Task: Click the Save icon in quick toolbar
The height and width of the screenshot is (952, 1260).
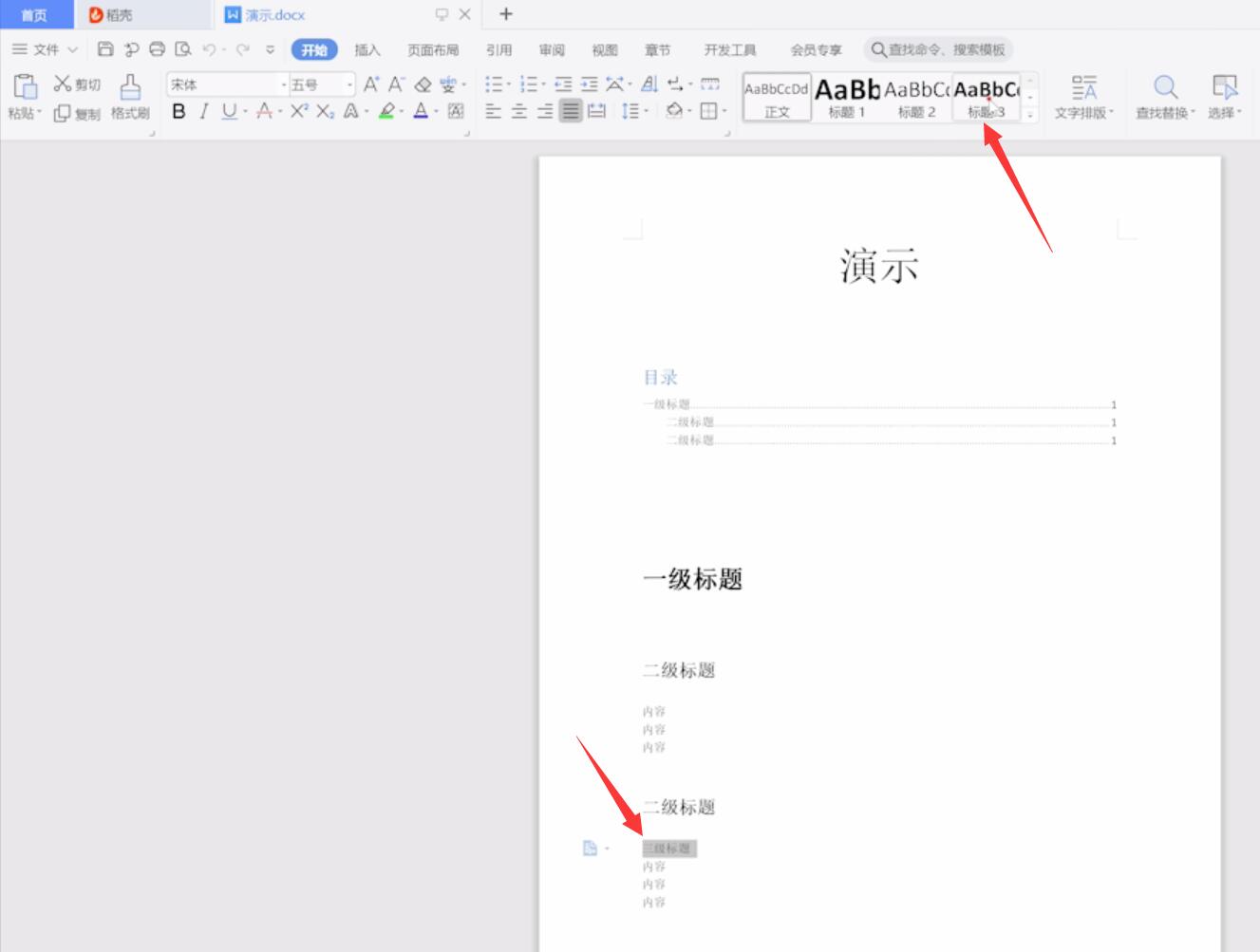Action: [x=105, y=49]
